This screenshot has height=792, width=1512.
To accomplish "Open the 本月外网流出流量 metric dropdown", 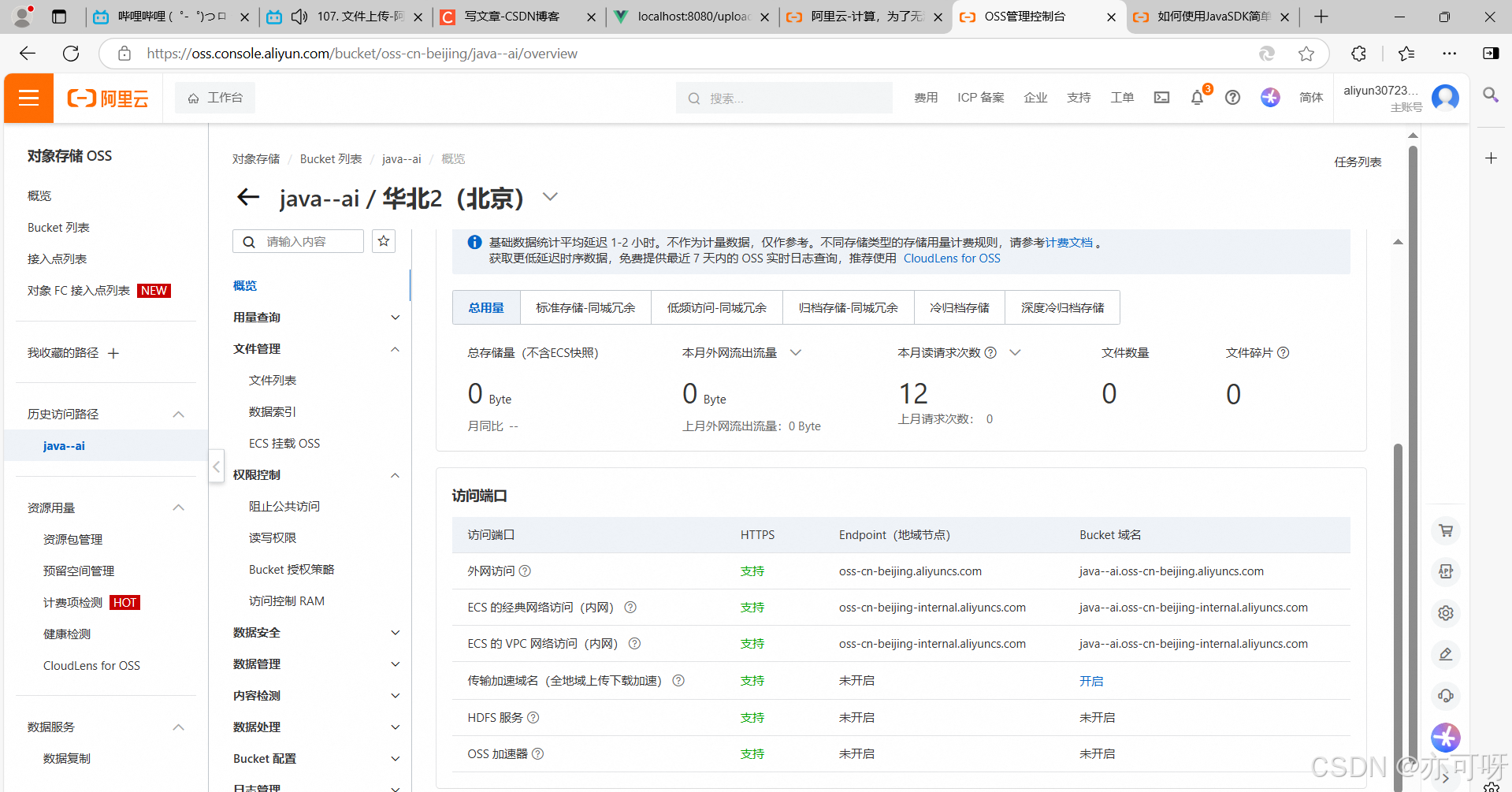I will [796, 352].
